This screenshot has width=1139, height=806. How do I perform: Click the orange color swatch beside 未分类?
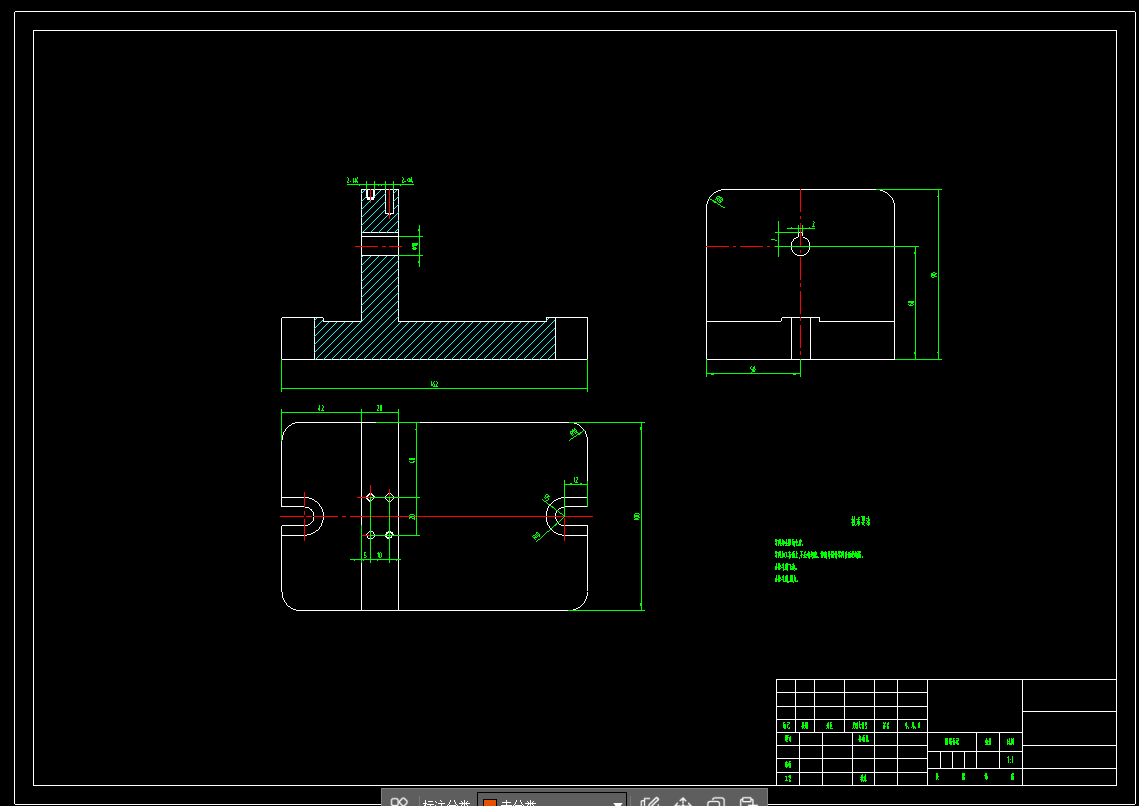click(490, 803)
